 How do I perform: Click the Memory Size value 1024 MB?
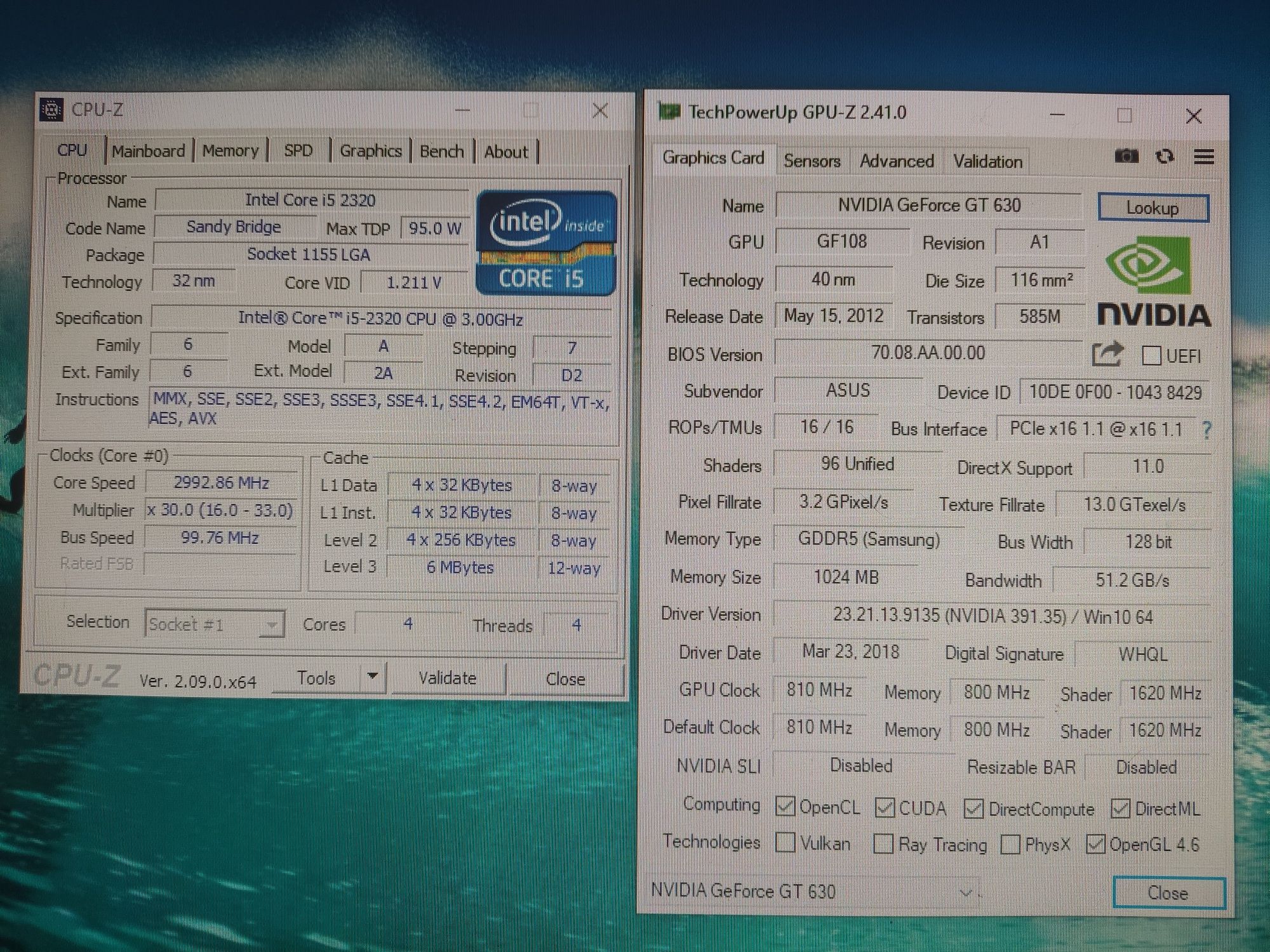click(846, 578)
